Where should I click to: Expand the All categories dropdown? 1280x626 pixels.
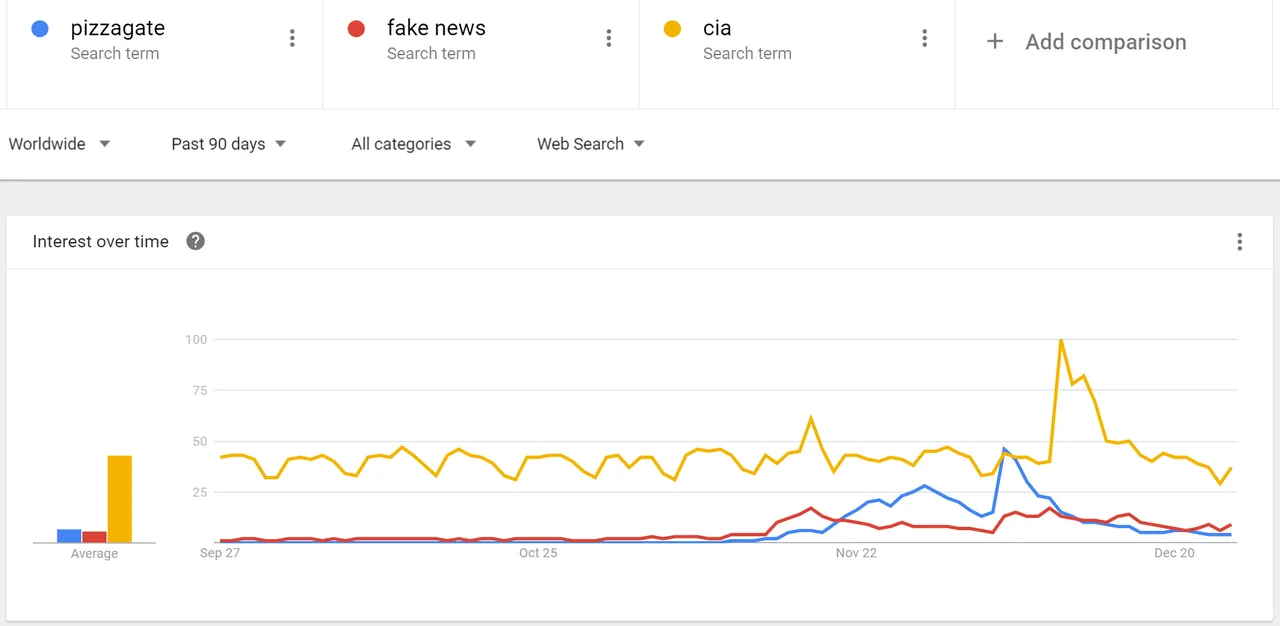pyautogui.click(x=414, y=144)
